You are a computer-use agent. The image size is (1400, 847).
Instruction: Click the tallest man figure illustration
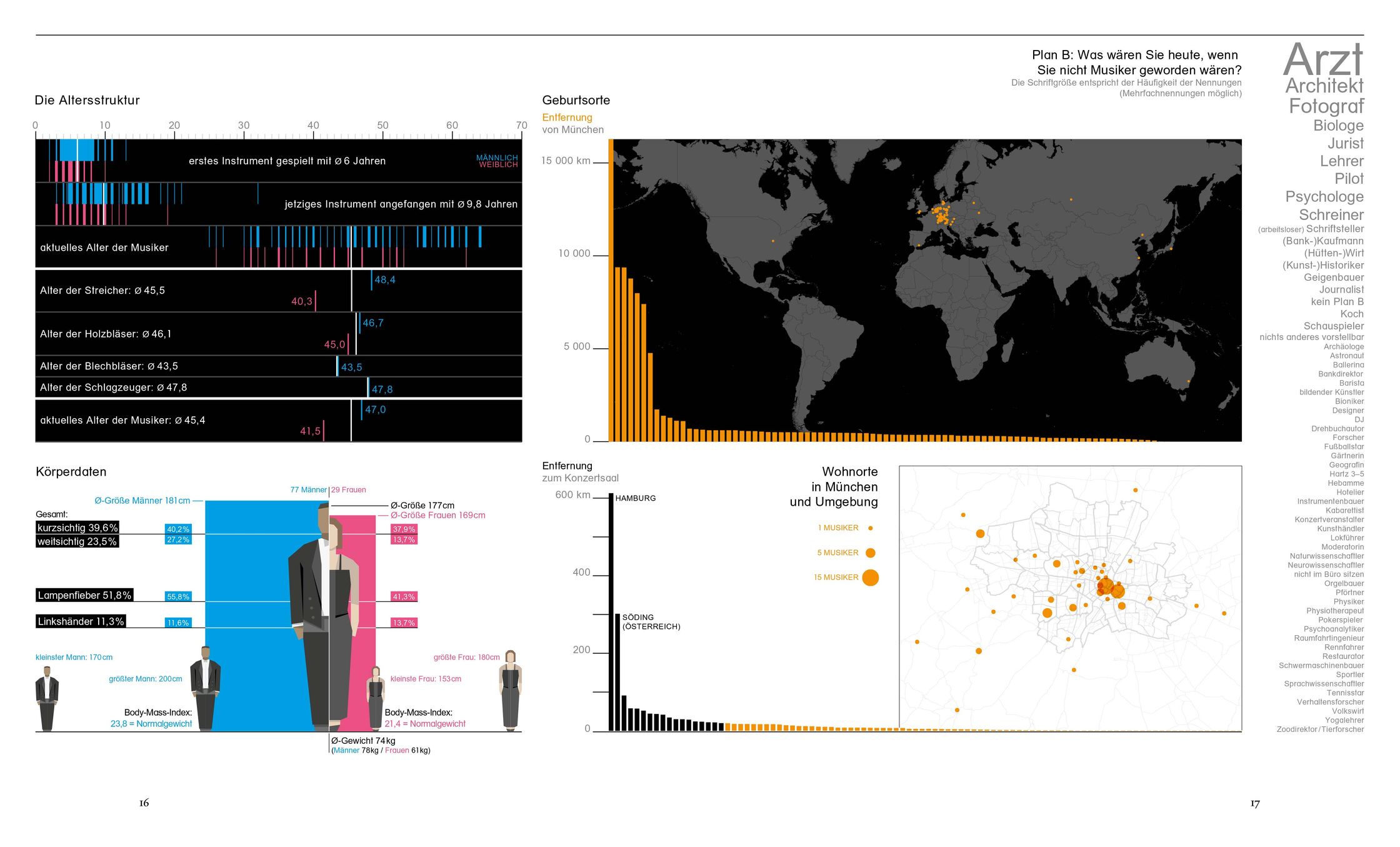tap(205, 688)
